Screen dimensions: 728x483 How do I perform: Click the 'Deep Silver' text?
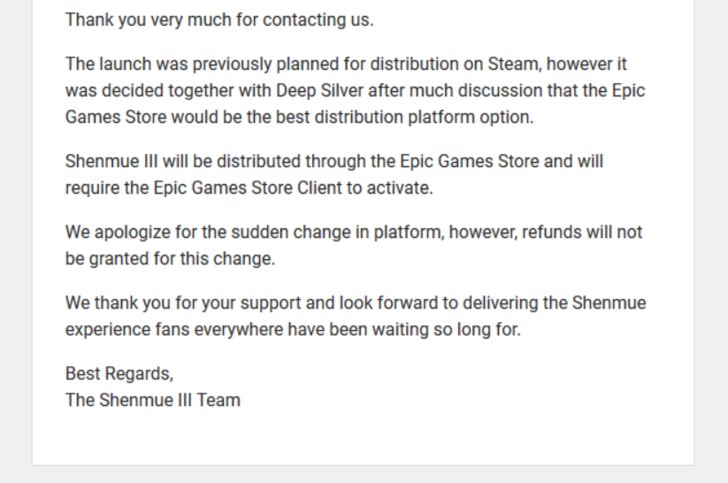[319, 90]
